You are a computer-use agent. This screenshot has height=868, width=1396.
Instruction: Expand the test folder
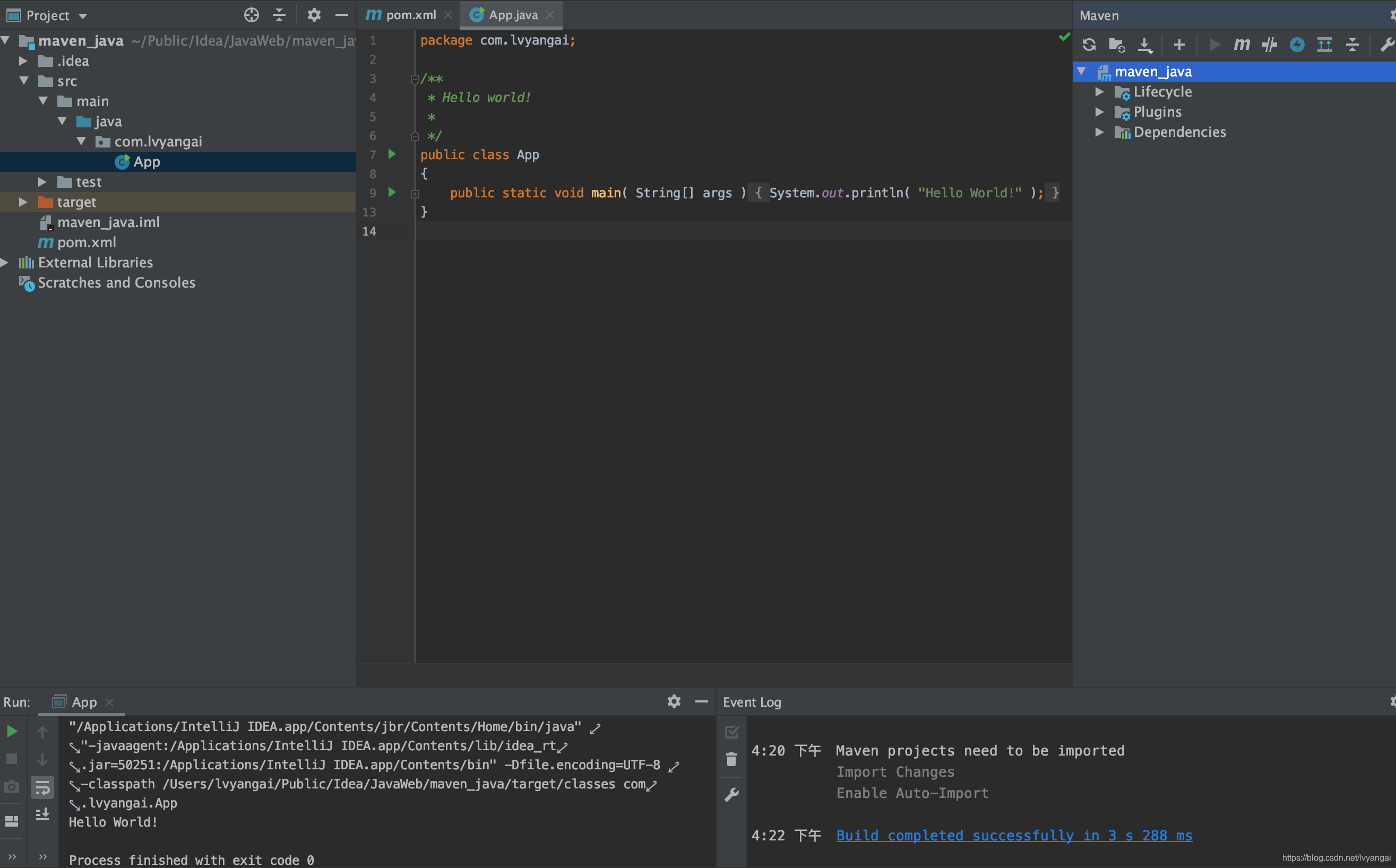[x=42, y=181]
